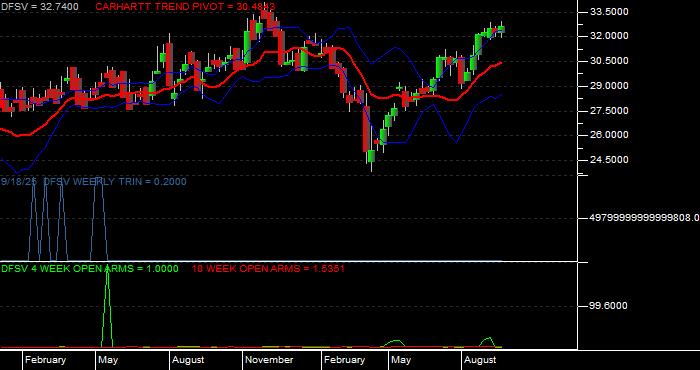Image resolution: width=700 pixels, height=370 pixels.
Task: Click the 27.5000 price axis value
Action: [x=608, y=111]
